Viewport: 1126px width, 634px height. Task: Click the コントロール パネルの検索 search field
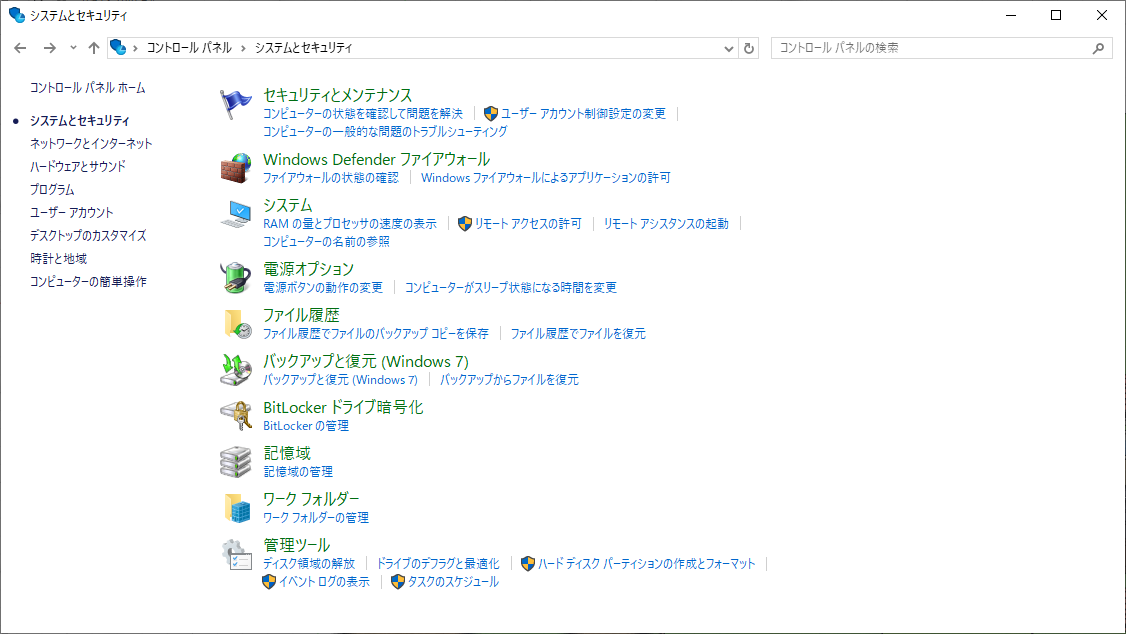coord(930,48)
